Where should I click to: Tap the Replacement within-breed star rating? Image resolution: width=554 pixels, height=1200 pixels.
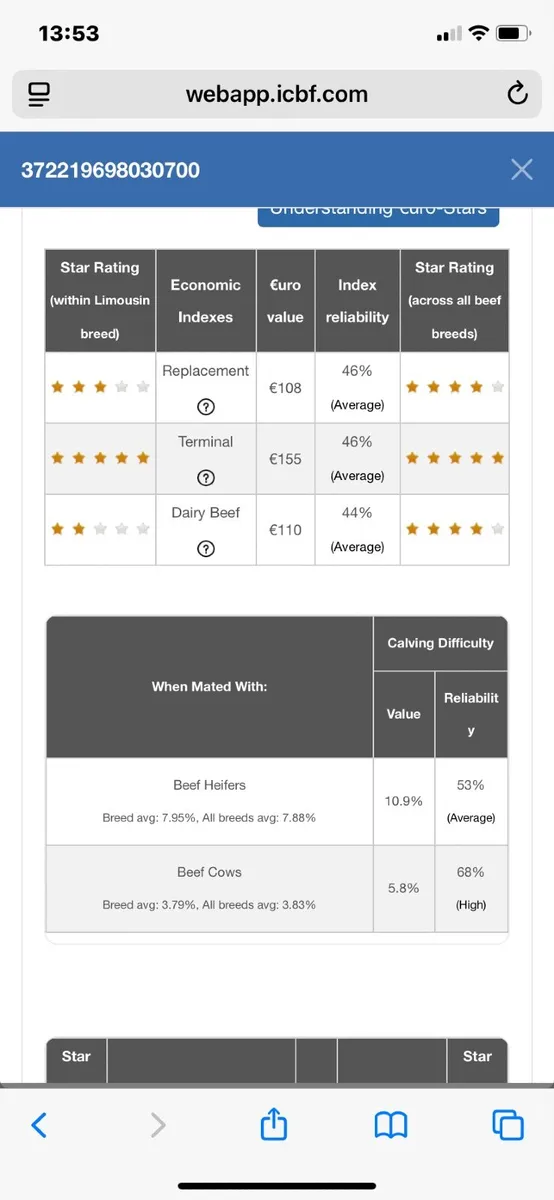pos(100,387)
